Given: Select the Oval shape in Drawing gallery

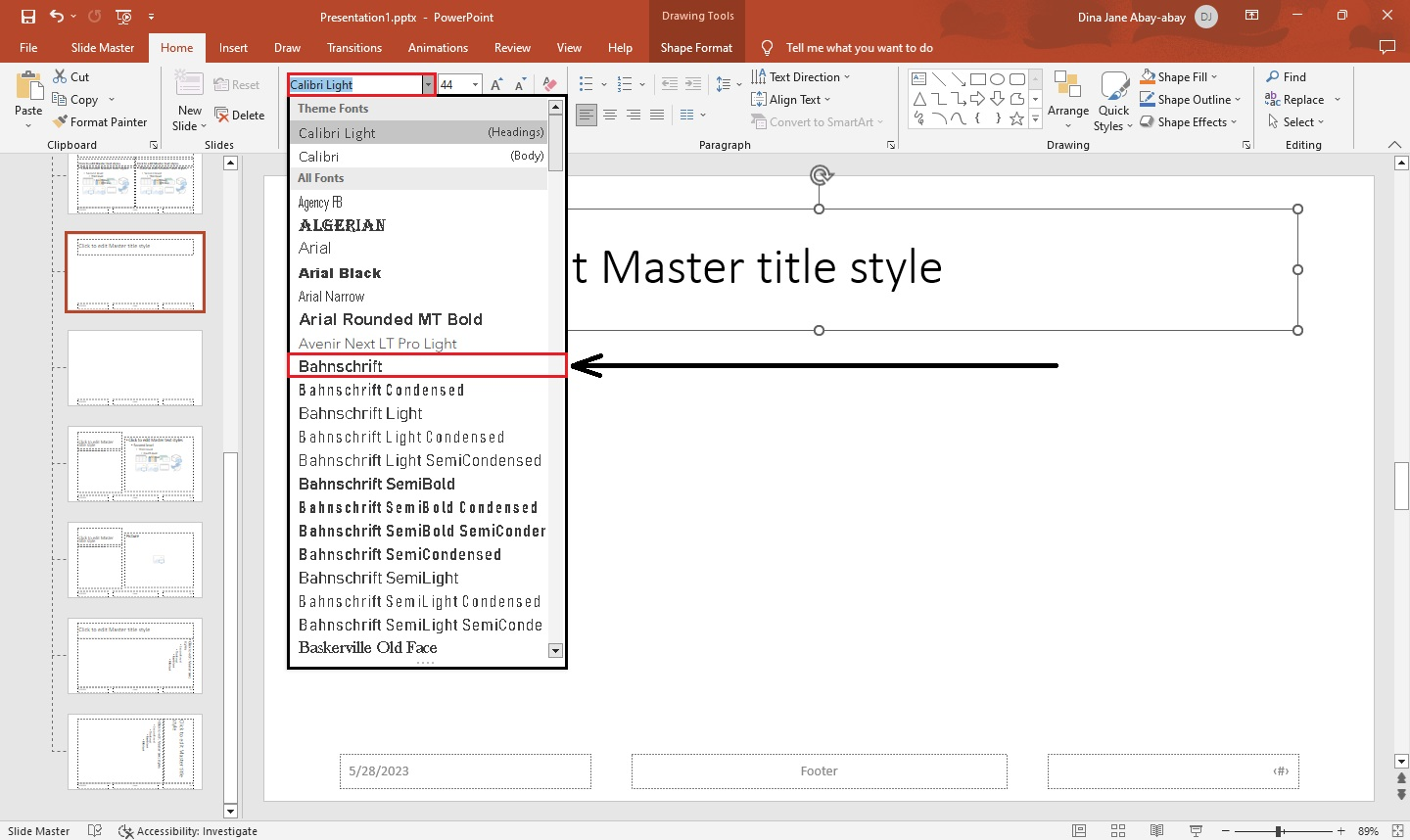Looking at the screenshot, I should coord(997,77).
